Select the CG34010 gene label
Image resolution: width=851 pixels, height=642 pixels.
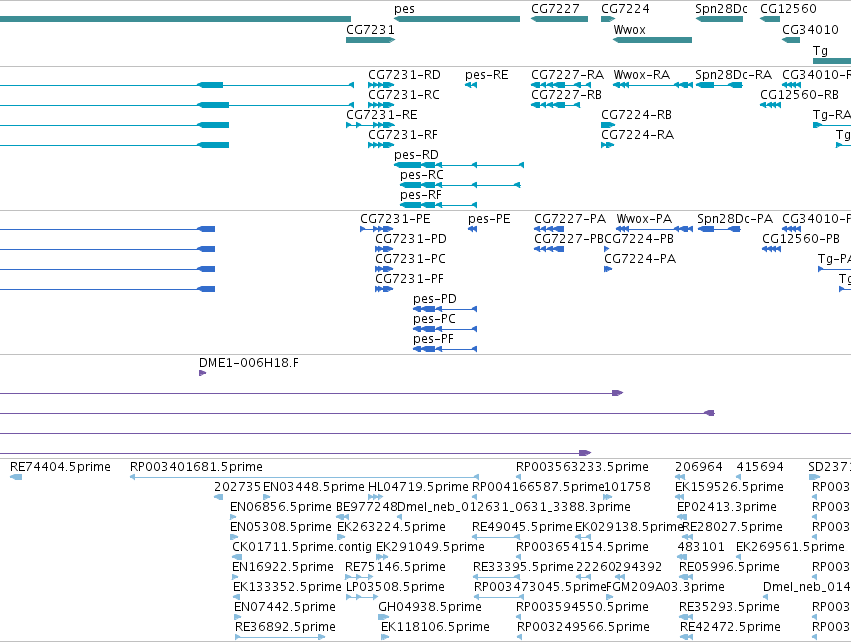(x=810, y=29)
